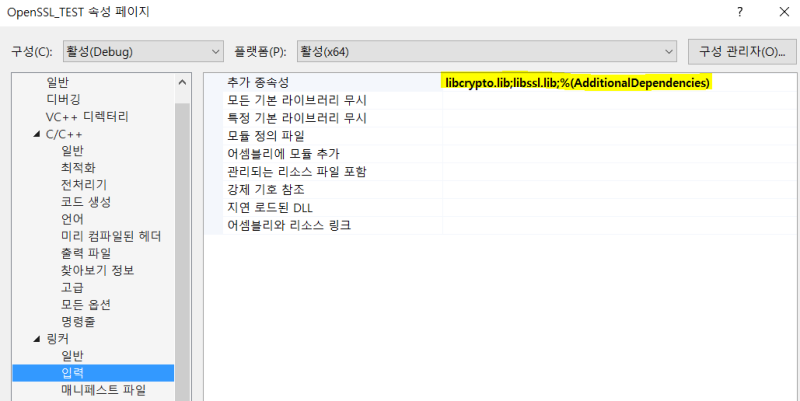Select VC++ 디렉터리 in the tree
The image size is (800, 401).
point(87,116)
